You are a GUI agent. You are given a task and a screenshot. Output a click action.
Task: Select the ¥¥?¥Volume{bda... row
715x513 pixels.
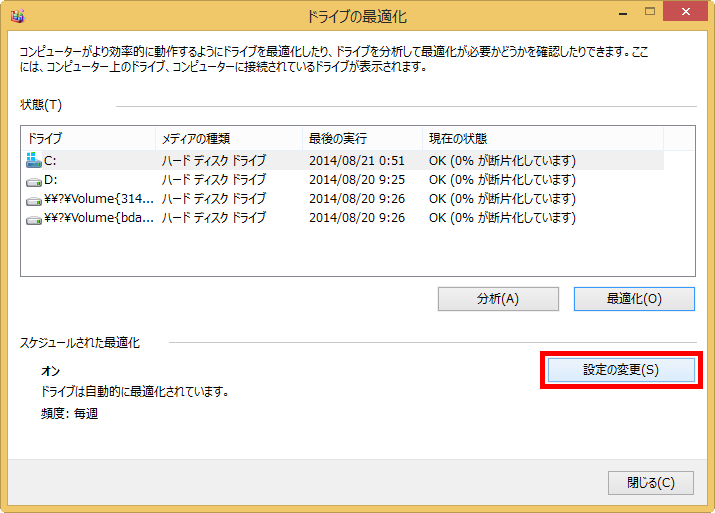[x=344, y=218]
